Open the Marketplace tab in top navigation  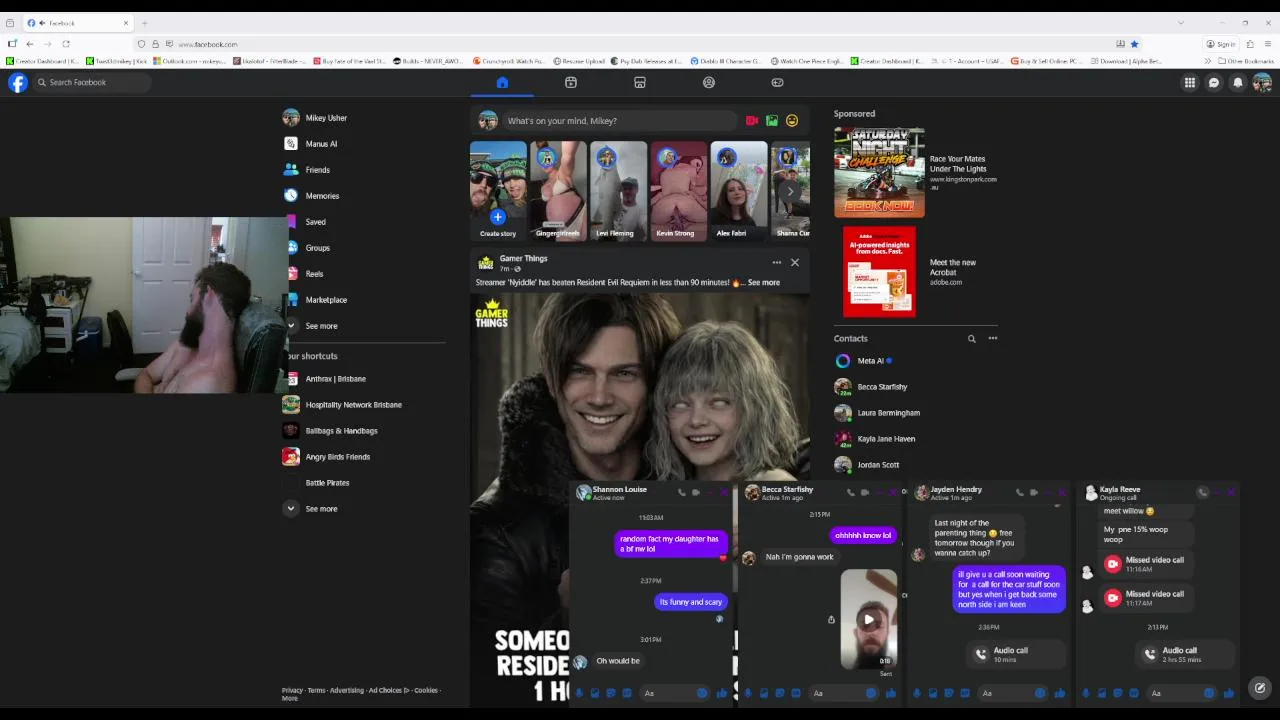[640, 83]
